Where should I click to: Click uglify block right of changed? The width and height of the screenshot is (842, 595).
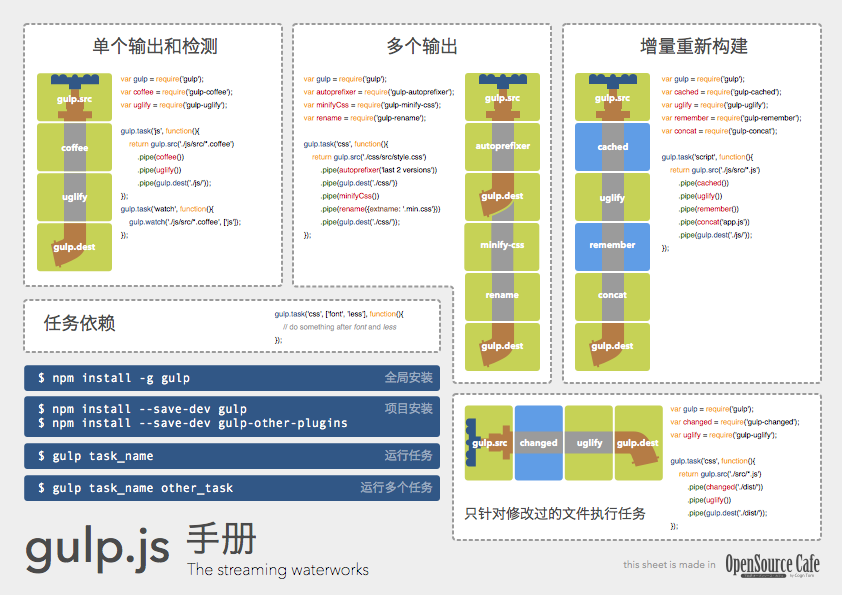coord(589,443)
